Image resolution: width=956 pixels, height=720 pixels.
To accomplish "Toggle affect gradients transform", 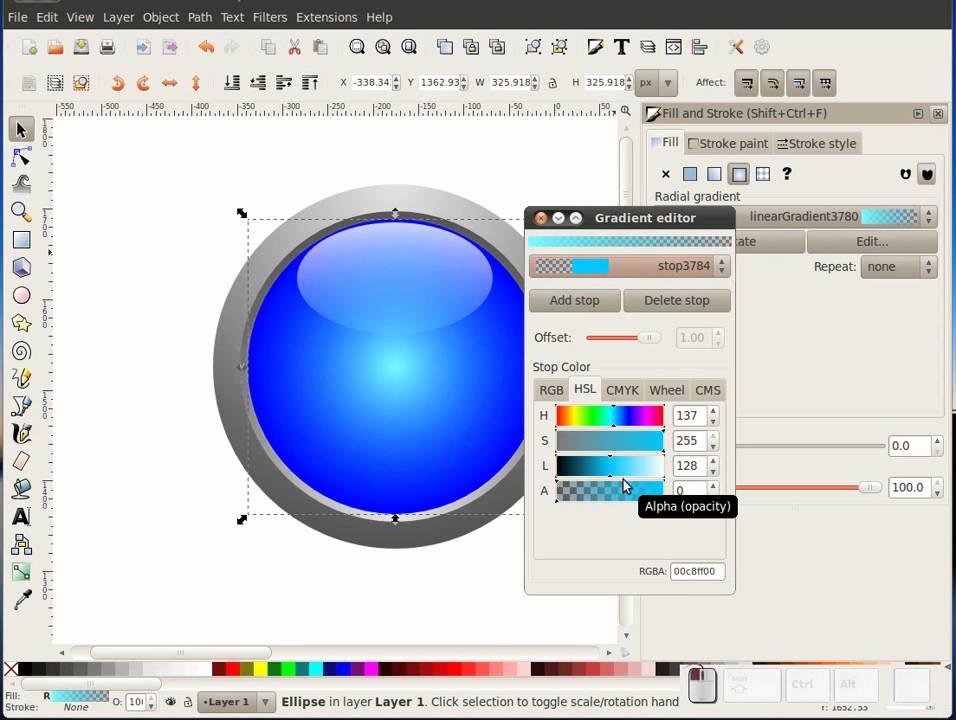I will pos(799,83).
